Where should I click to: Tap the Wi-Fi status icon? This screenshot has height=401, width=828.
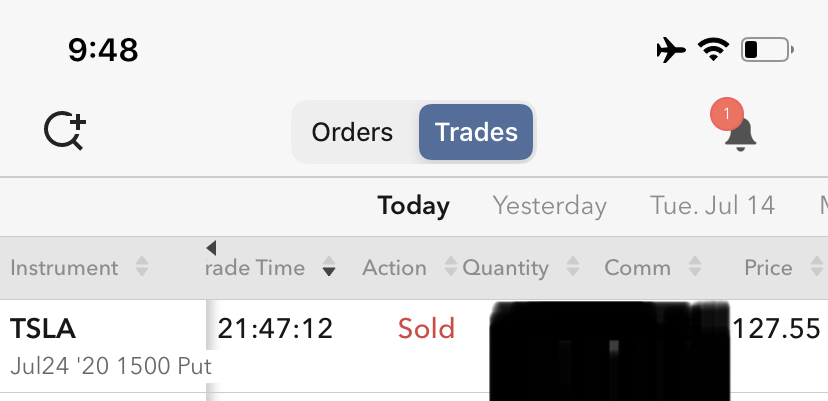(x=713, y=49)
